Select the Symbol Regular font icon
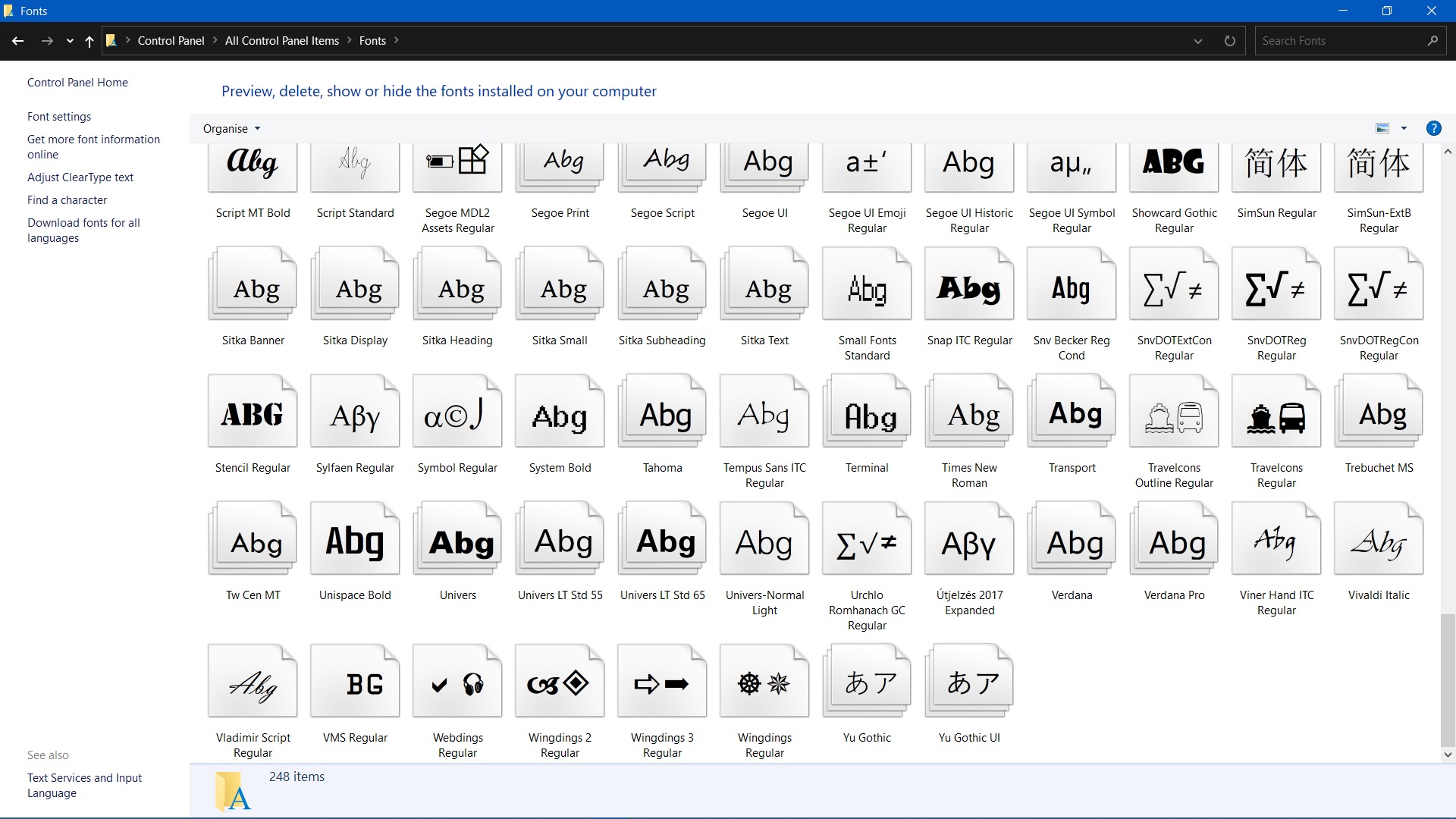Screen dimensions: 1456x819 click(x=457, y=411)
